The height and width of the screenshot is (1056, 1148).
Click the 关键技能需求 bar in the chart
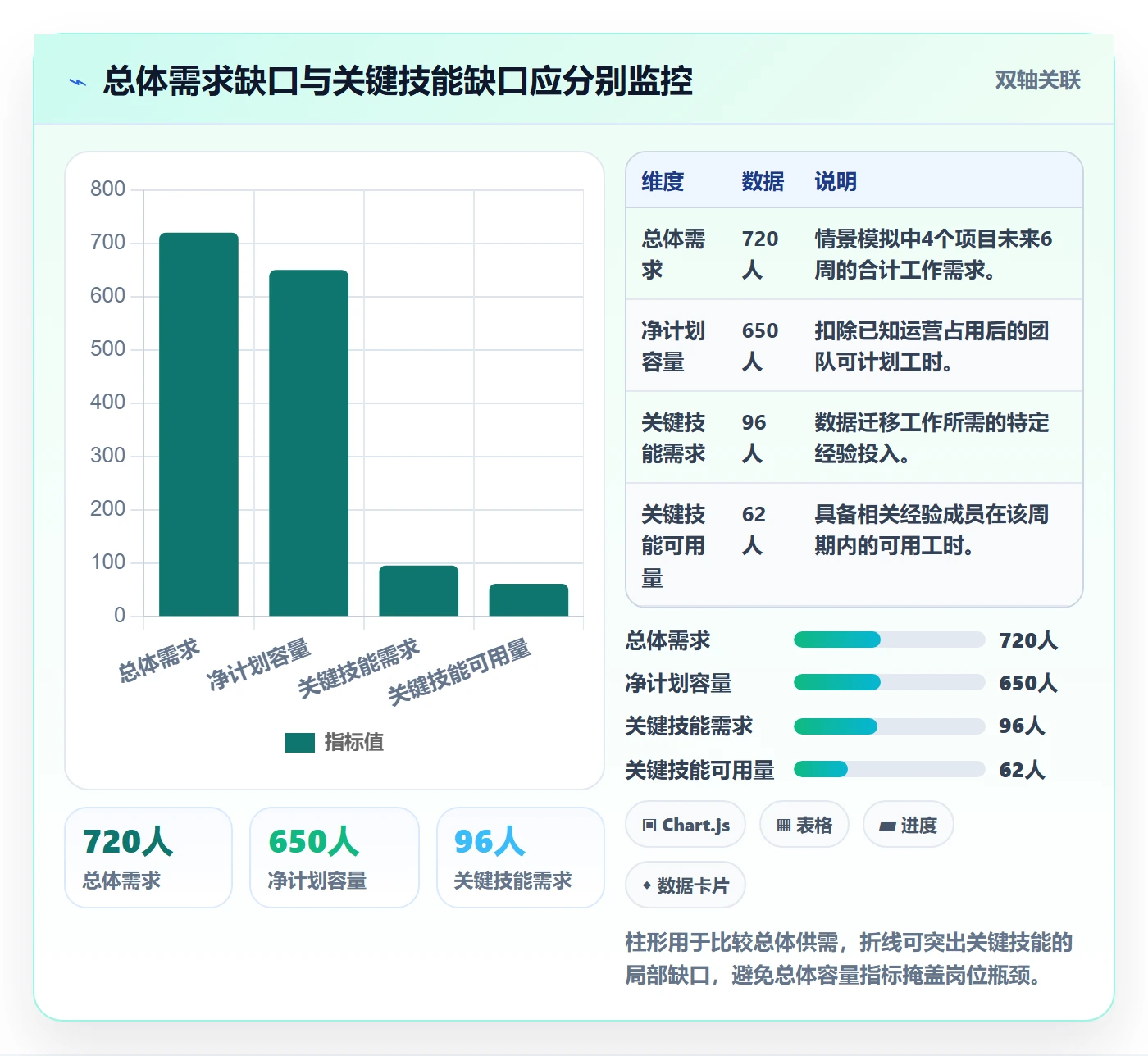point(418,591)
